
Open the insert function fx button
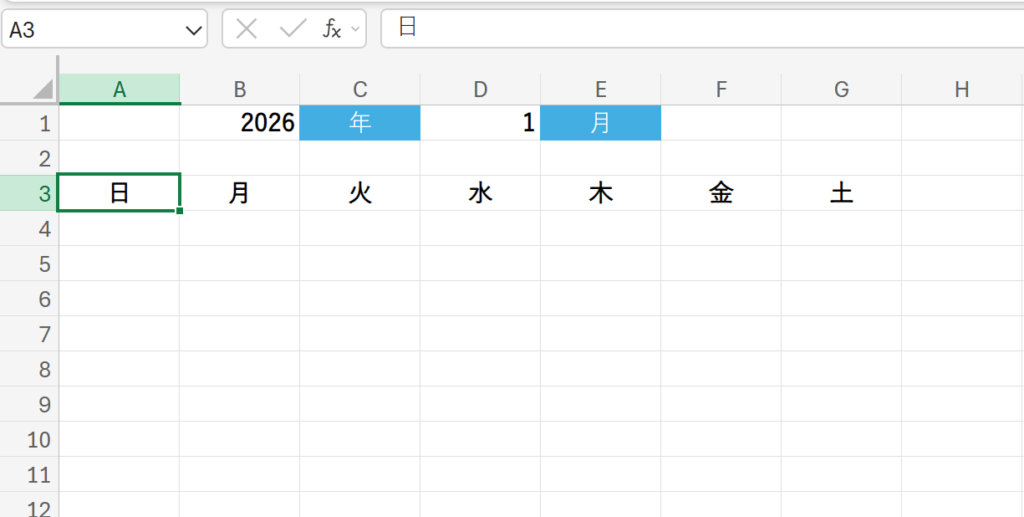330,29
